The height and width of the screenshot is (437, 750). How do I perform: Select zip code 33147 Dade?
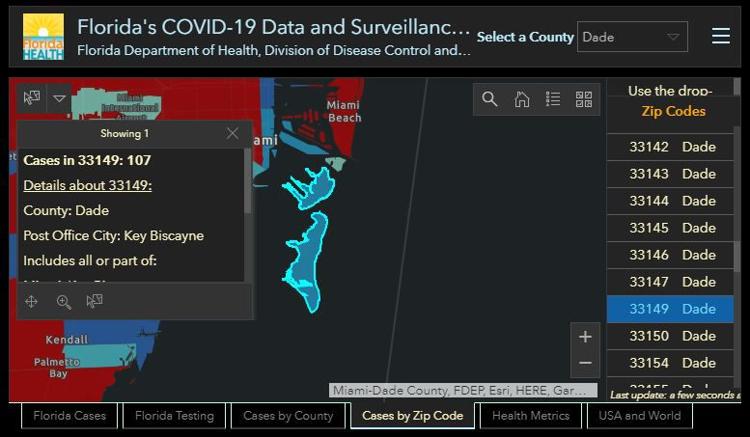click(x=670, y=282)
